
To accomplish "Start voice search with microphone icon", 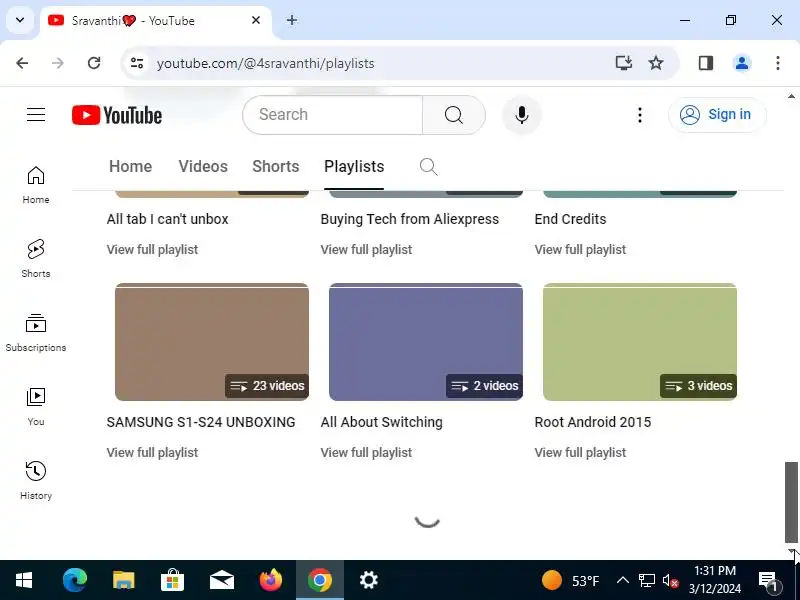I will 521,115.
